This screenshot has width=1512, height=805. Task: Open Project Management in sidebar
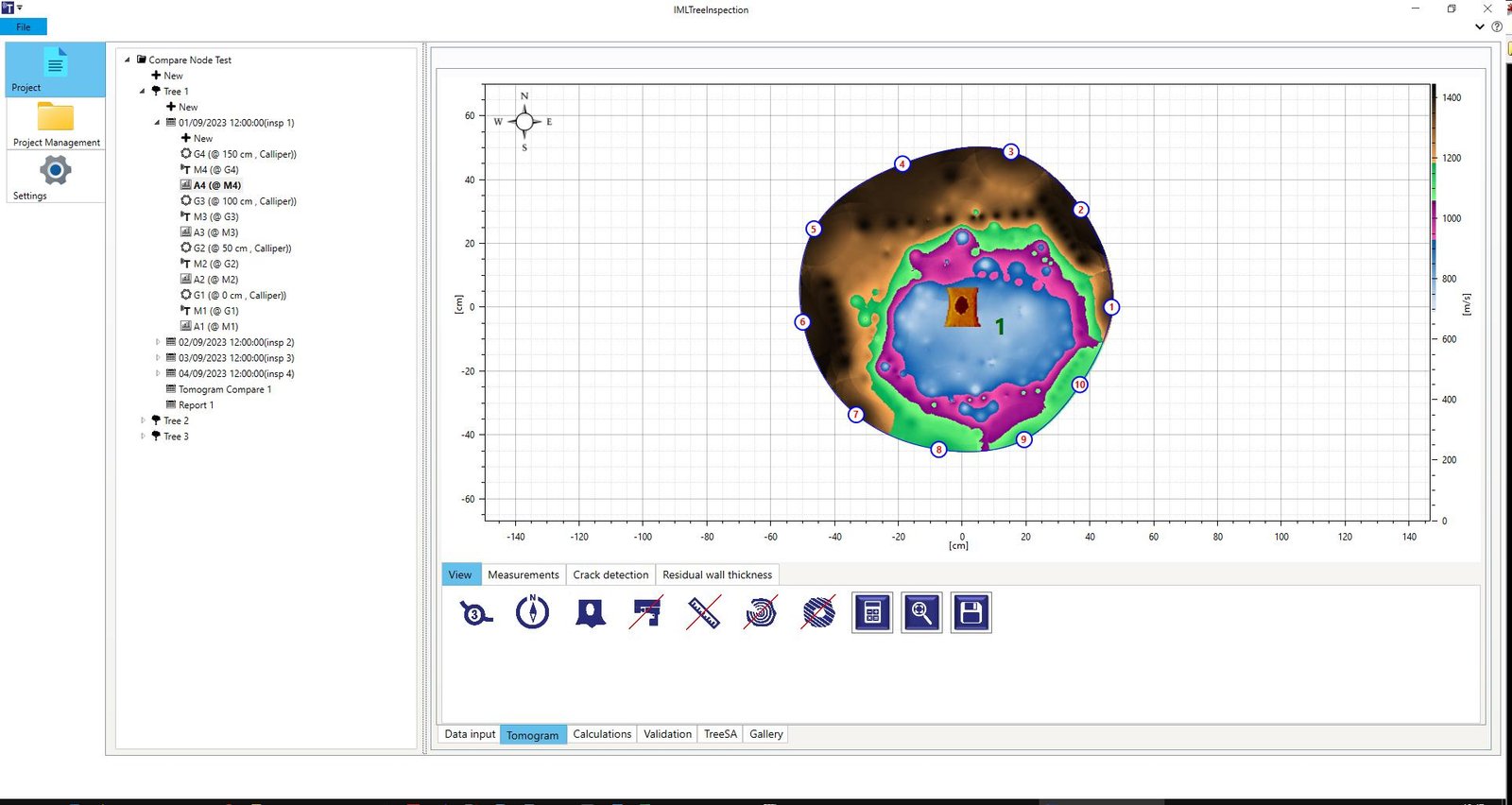(x=56, y=124)
